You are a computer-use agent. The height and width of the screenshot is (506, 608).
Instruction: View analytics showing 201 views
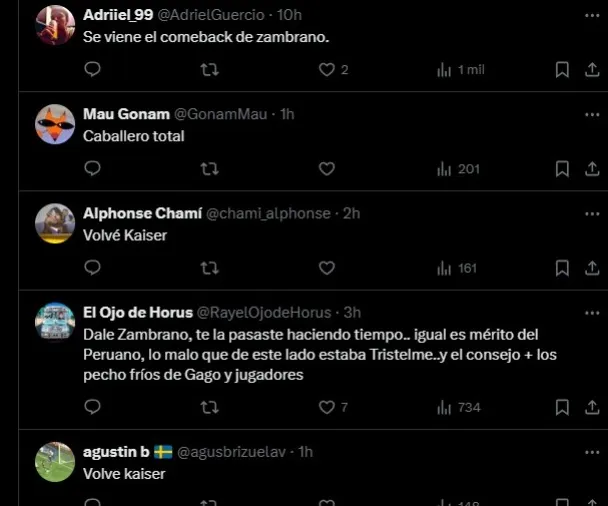(x=459, y=169)
